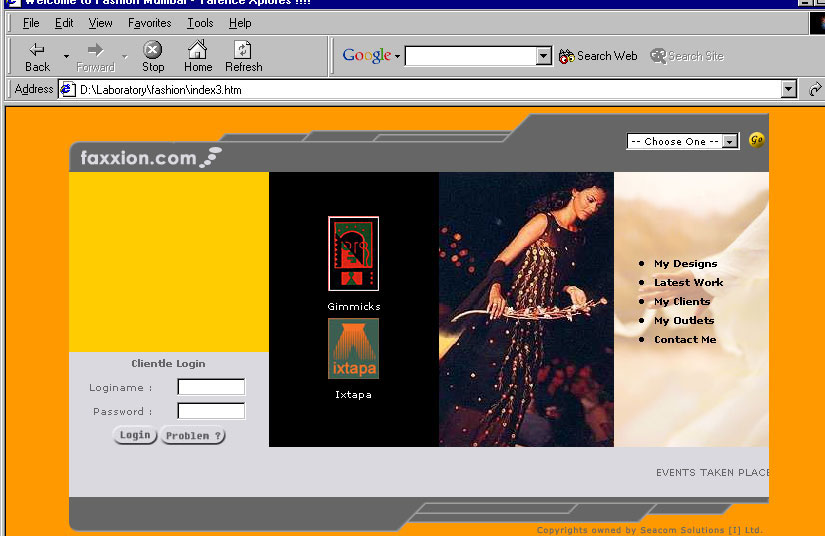Click the Go arrow beside address bar
This screenshot has height=536, width=825.
click(x=814, y=90)
